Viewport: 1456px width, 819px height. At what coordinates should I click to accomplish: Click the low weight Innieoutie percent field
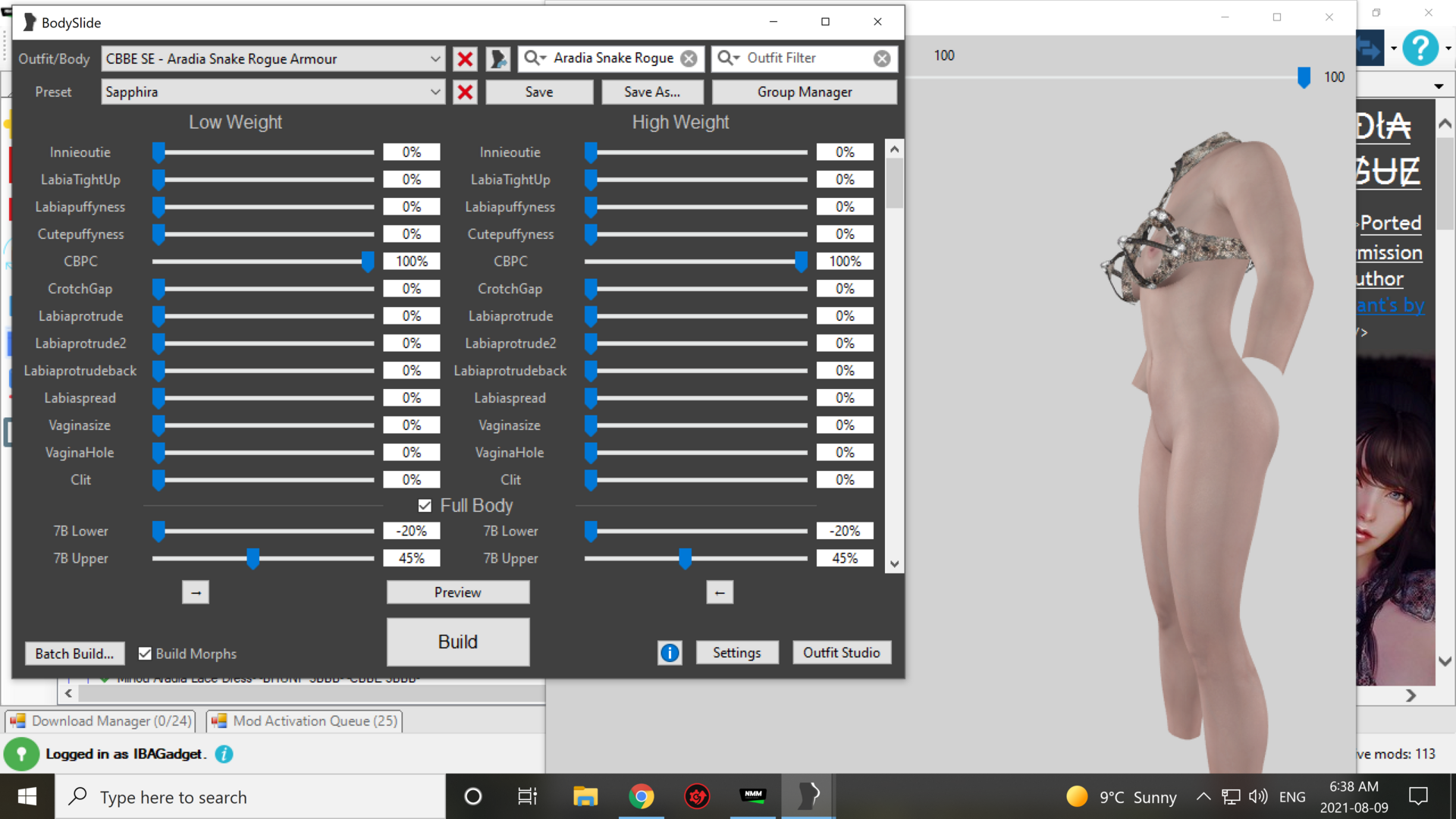pos(412,152)
